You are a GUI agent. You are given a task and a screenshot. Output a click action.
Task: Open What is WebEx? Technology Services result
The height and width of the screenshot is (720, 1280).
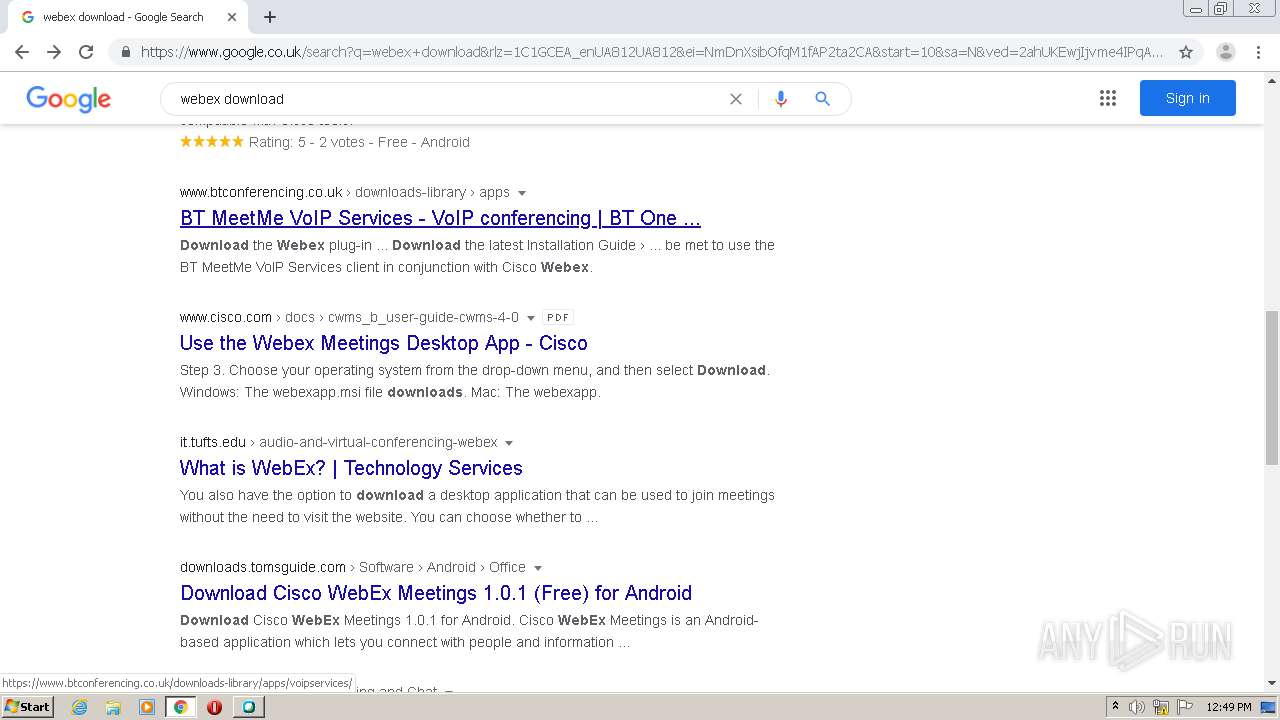coord(351,468)
